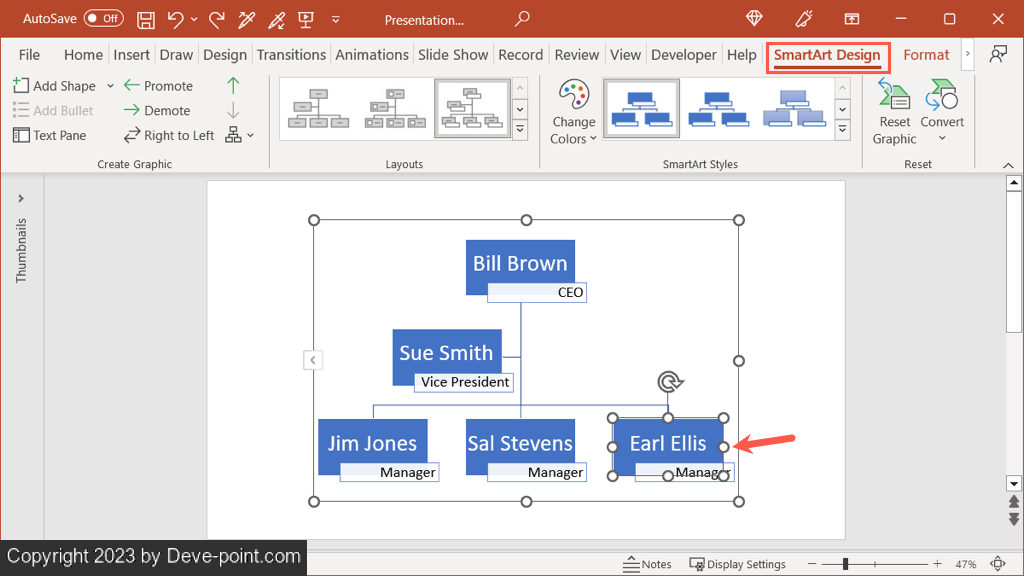Click the Search magnifier in title bar
The image size is (1024, 576).
521,19
